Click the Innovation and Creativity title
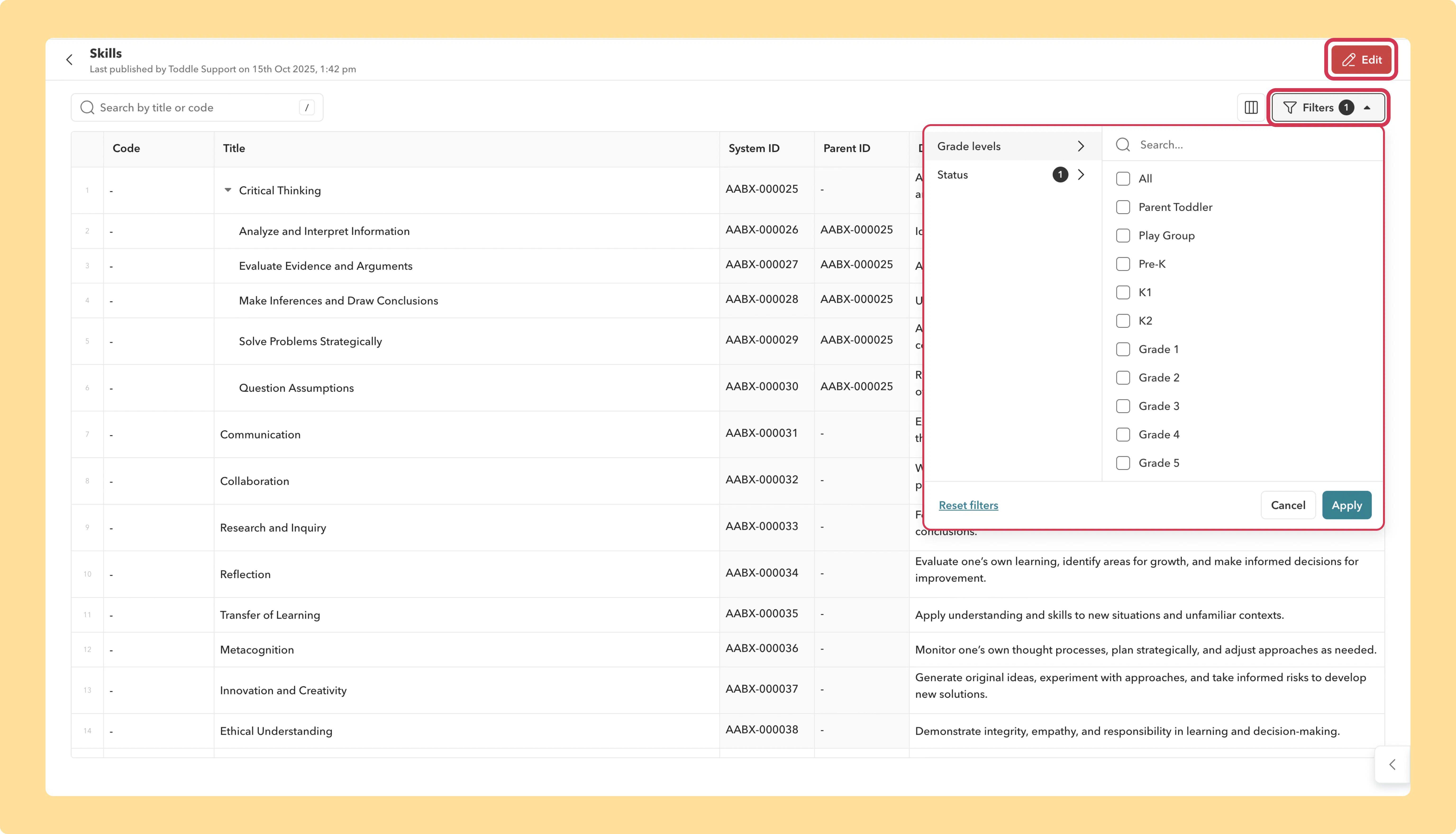Image resolution: width=1456 pixels, height=834 pixels. click(283, 691)
